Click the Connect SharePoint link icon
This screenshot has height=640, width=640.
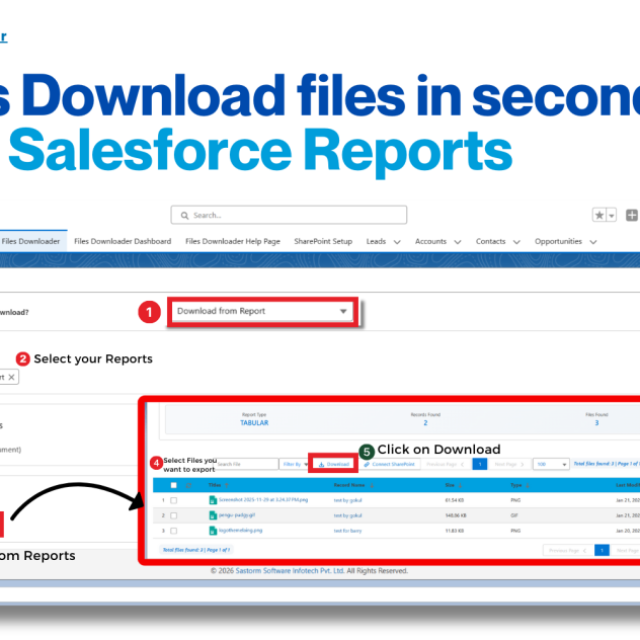pyautogui.click(x=367, y=464)
